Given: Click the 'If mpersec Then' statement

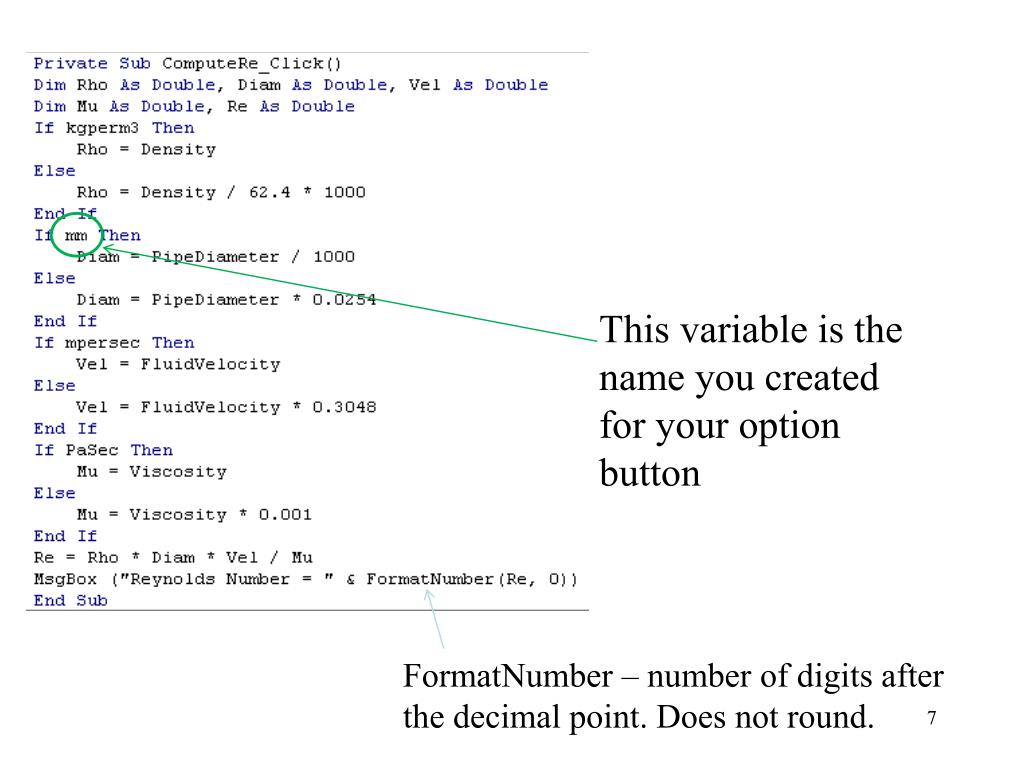Looking at the screenshot, I should tap(114, 343).
